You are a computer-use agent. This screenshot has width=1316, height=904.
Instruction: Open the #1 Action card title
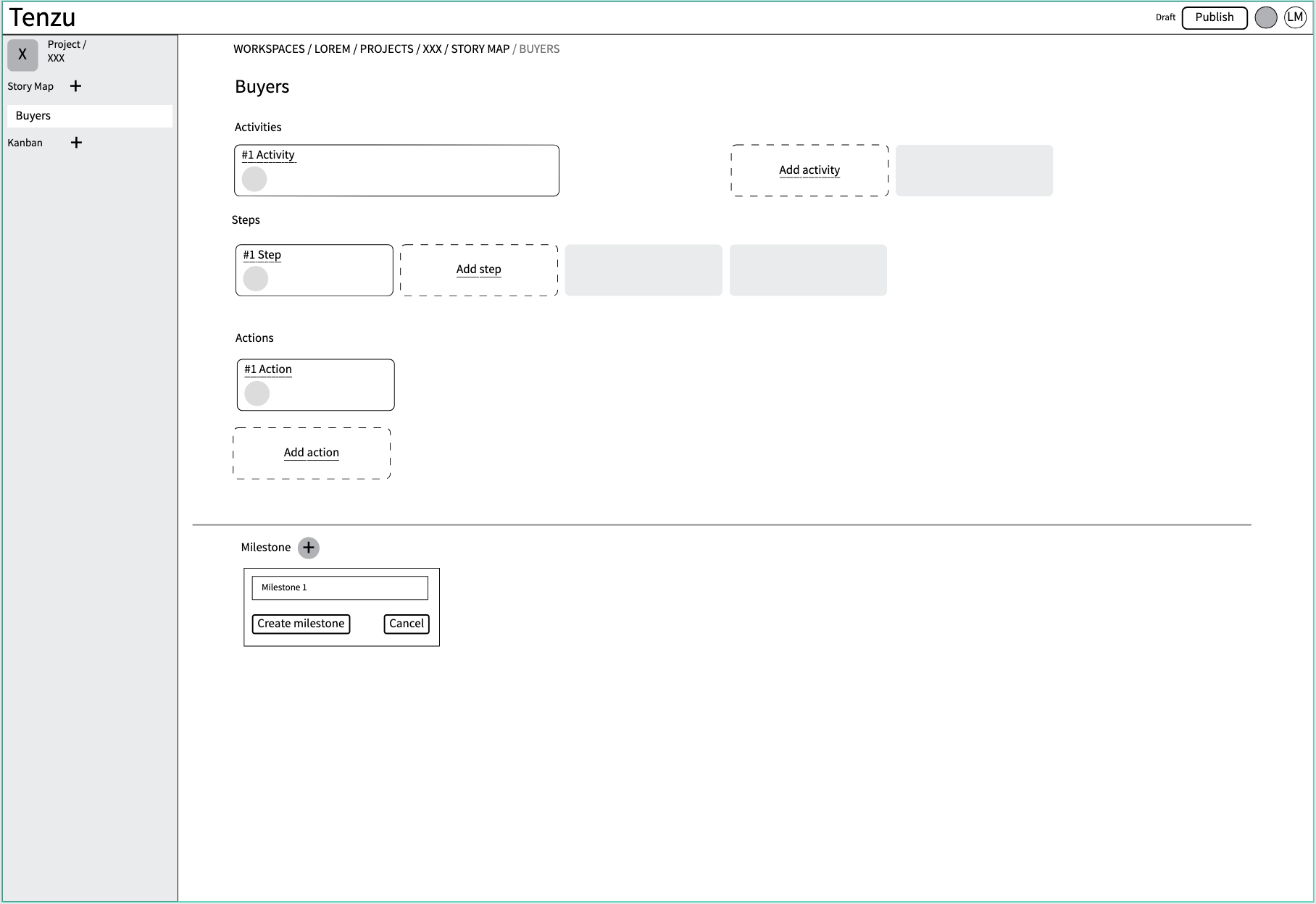point(268,369)
